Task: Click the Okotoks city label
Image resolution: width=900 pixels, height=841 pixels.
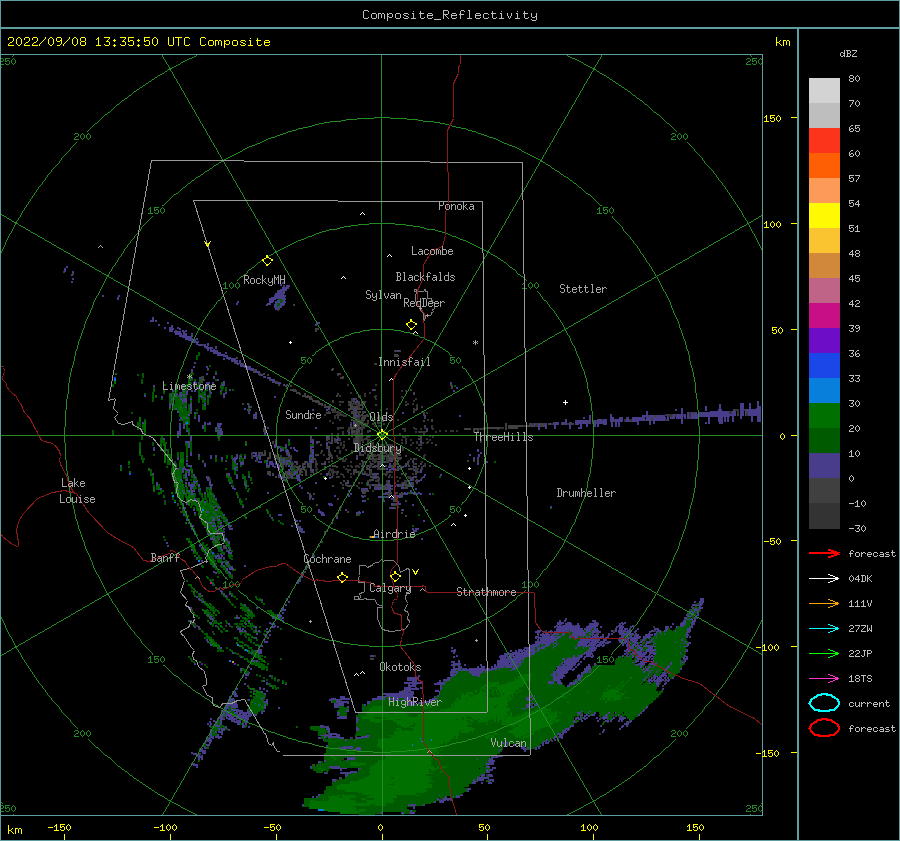Action: coord(400,667)
